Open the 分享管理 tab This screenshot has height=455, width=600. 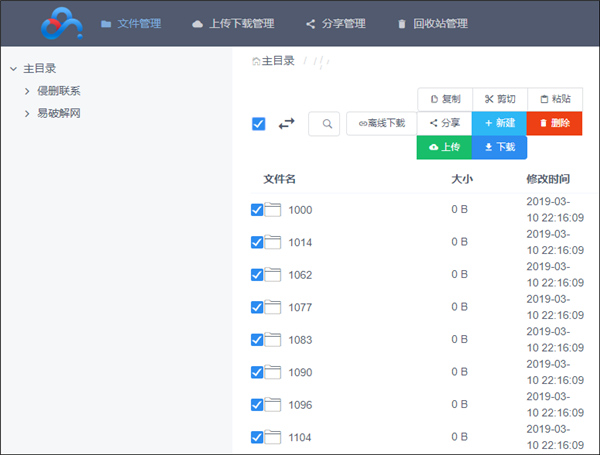coord(335,23)
